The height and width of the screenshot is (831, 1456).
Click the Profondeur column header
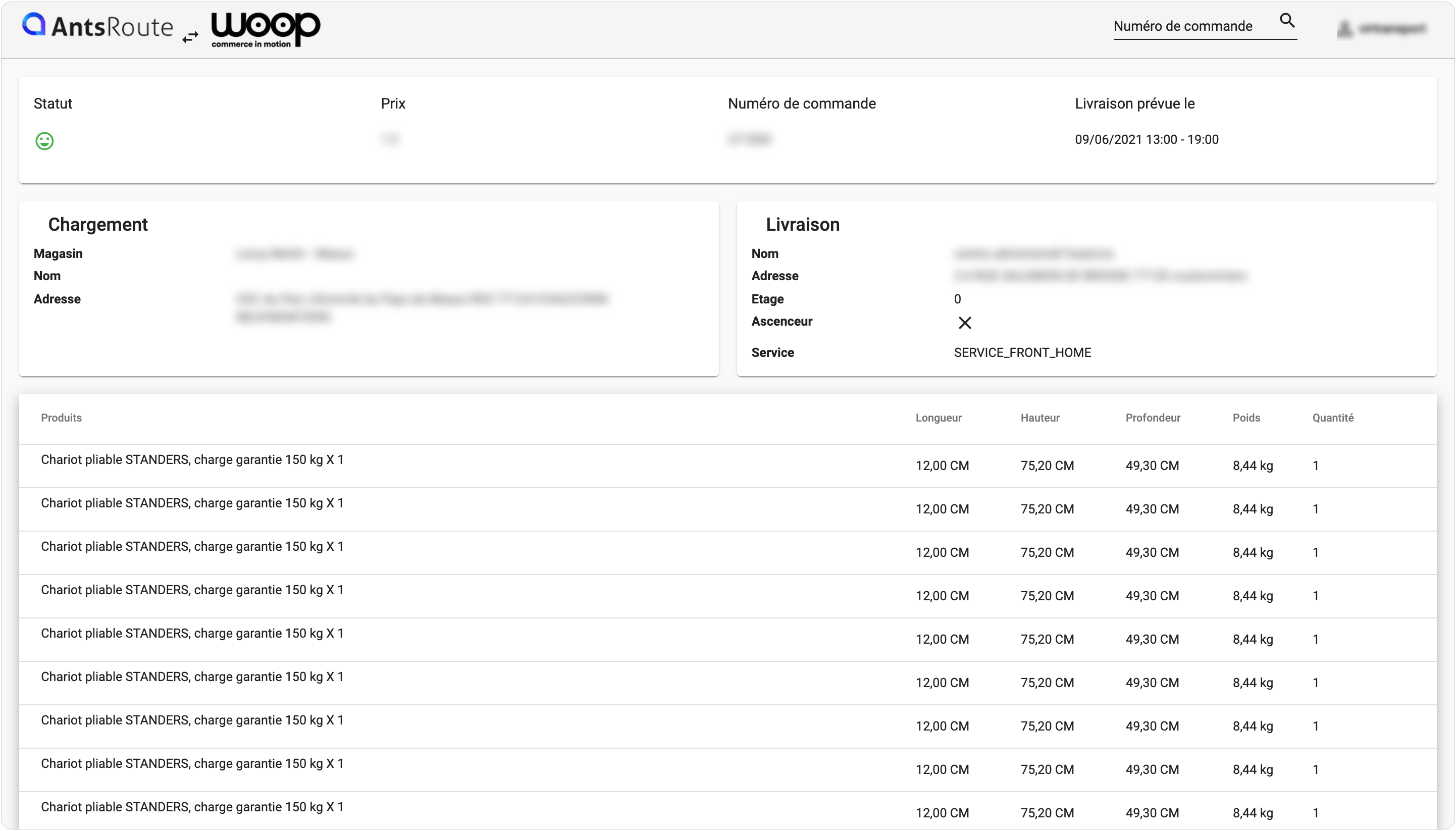(1153, 418)
